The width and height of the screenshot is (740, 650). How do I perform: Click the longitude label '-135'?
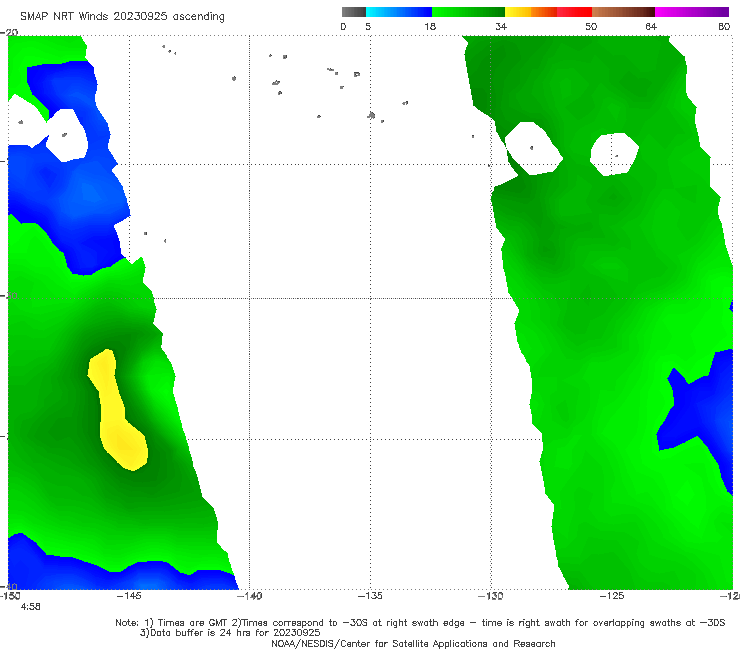point(370,596)
